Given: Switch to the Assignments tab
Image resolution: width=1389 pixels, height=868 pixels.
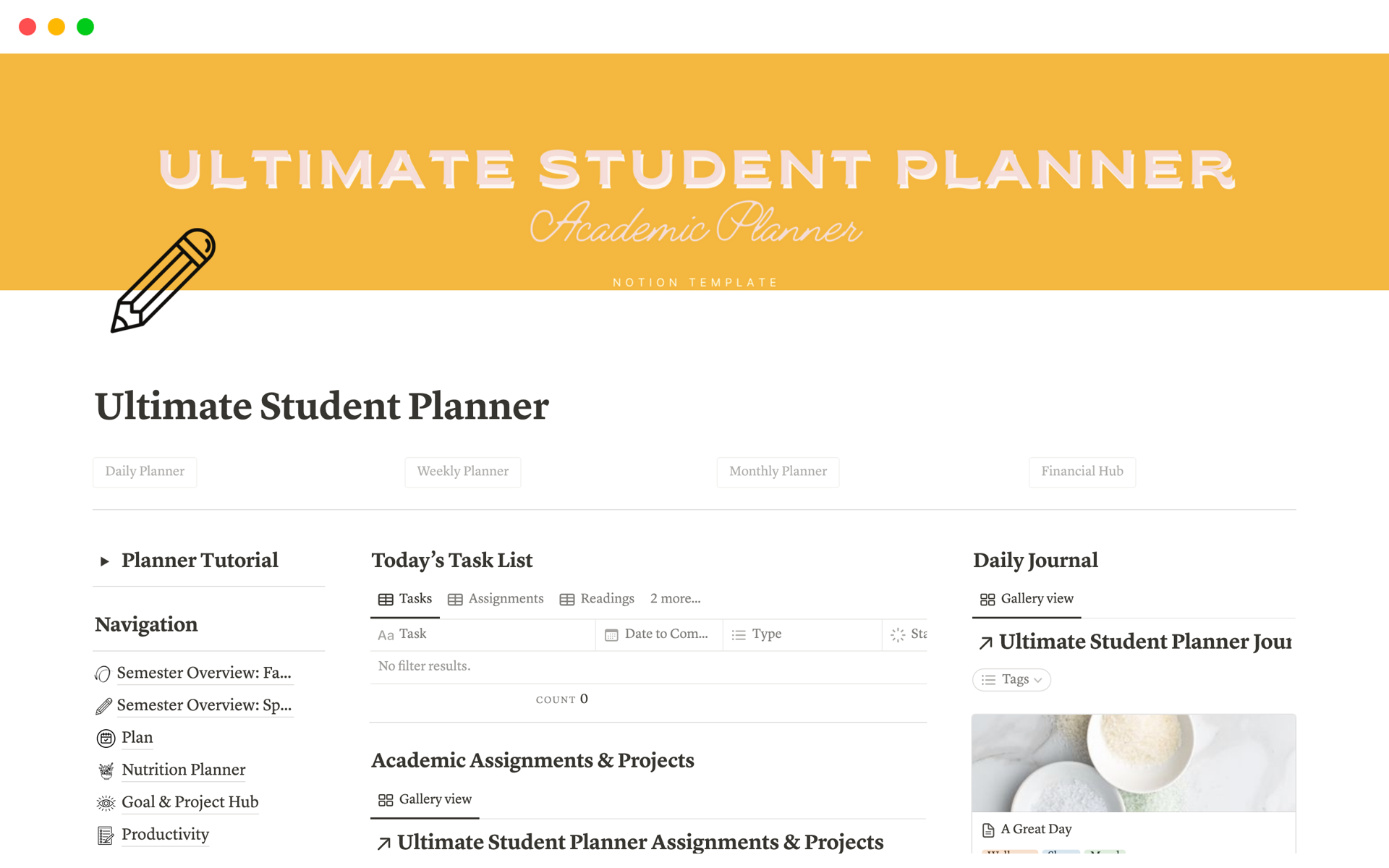Looking at the screenshot, I should tap(496, 599).
